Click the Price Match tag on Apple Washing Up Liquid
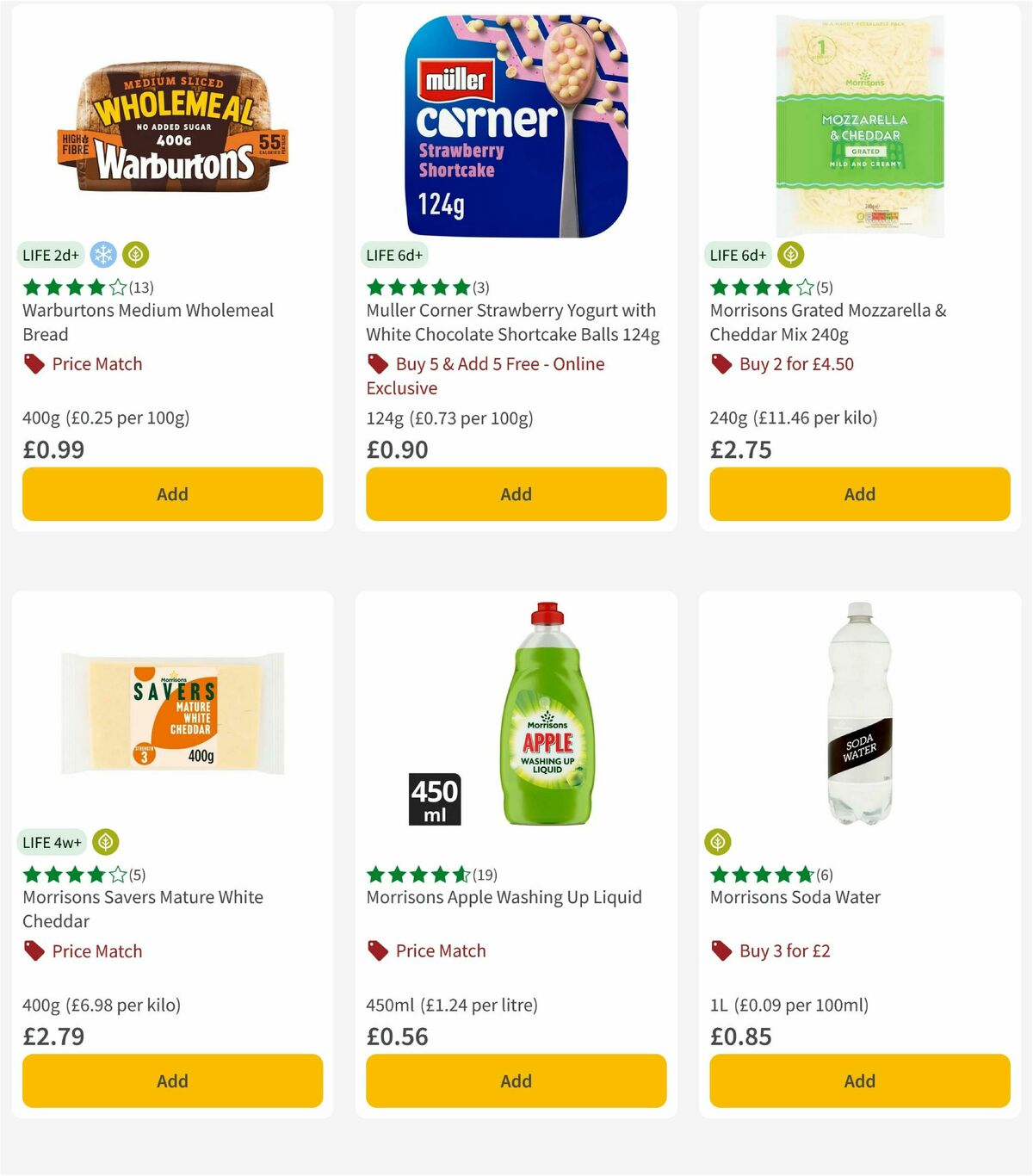1033x1176 pixels. tap(377, 951)
